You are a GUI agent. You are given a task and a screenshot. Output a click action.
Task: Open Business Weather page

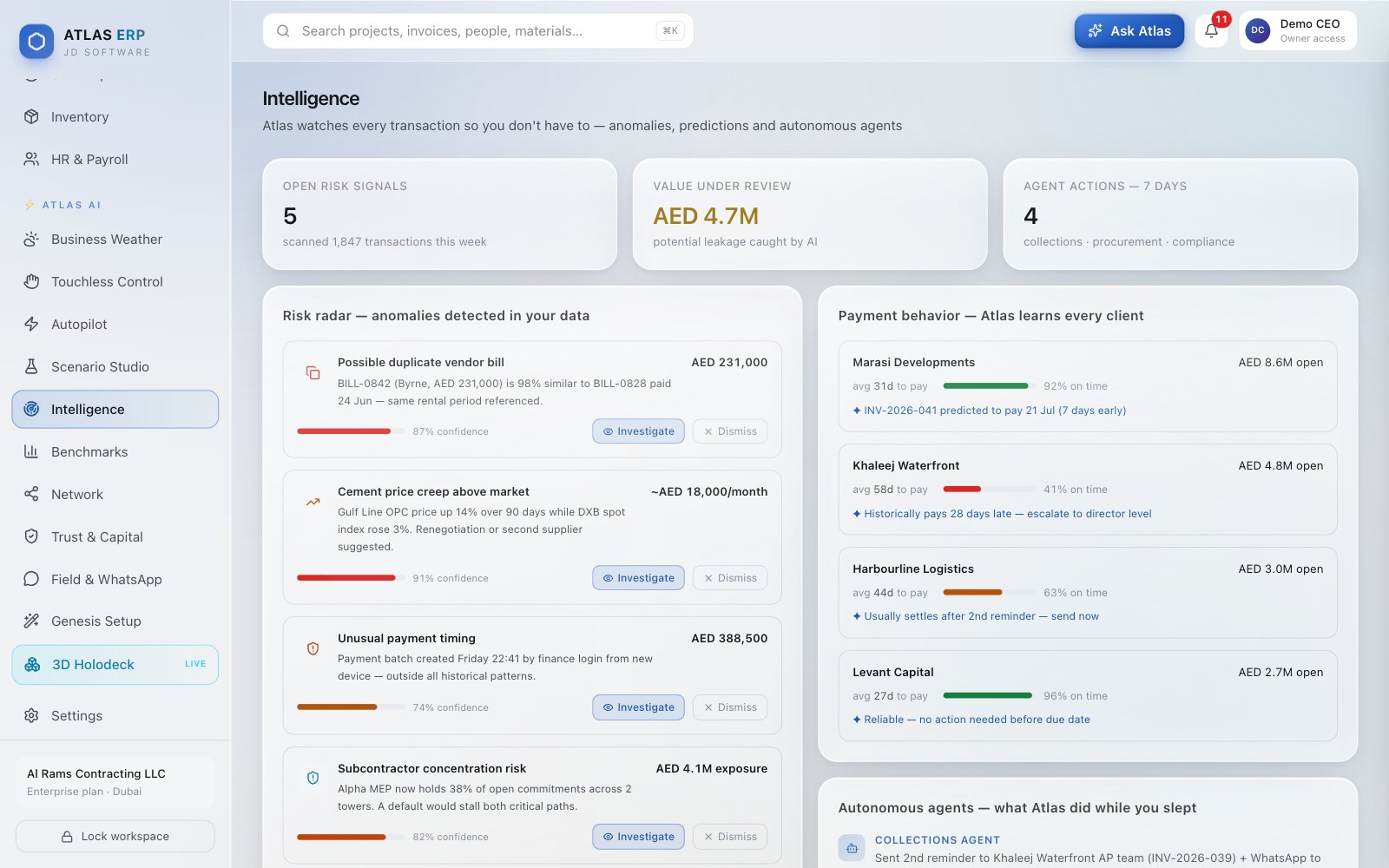(115, 240)
